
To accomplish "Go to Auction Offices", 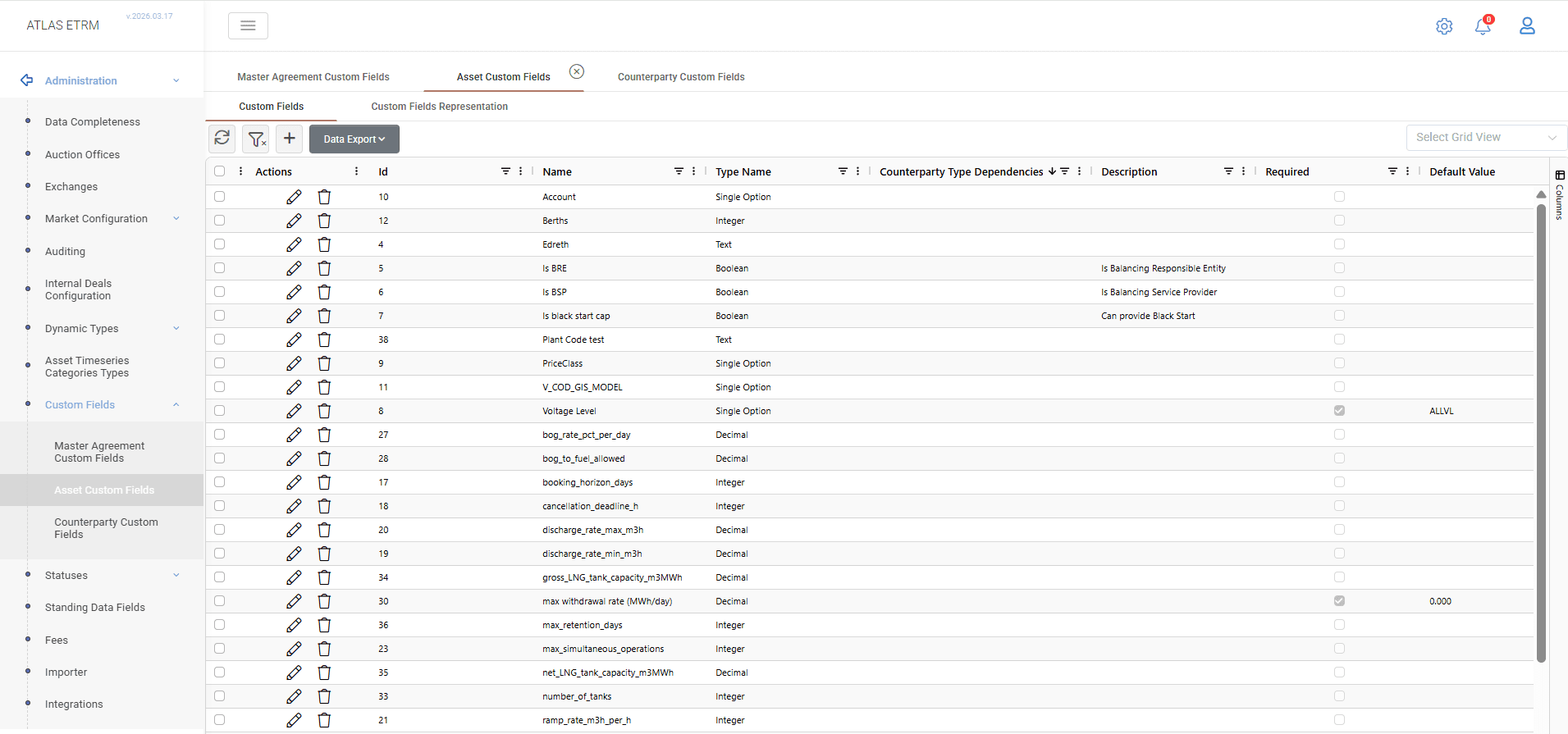I will point(82,154).
